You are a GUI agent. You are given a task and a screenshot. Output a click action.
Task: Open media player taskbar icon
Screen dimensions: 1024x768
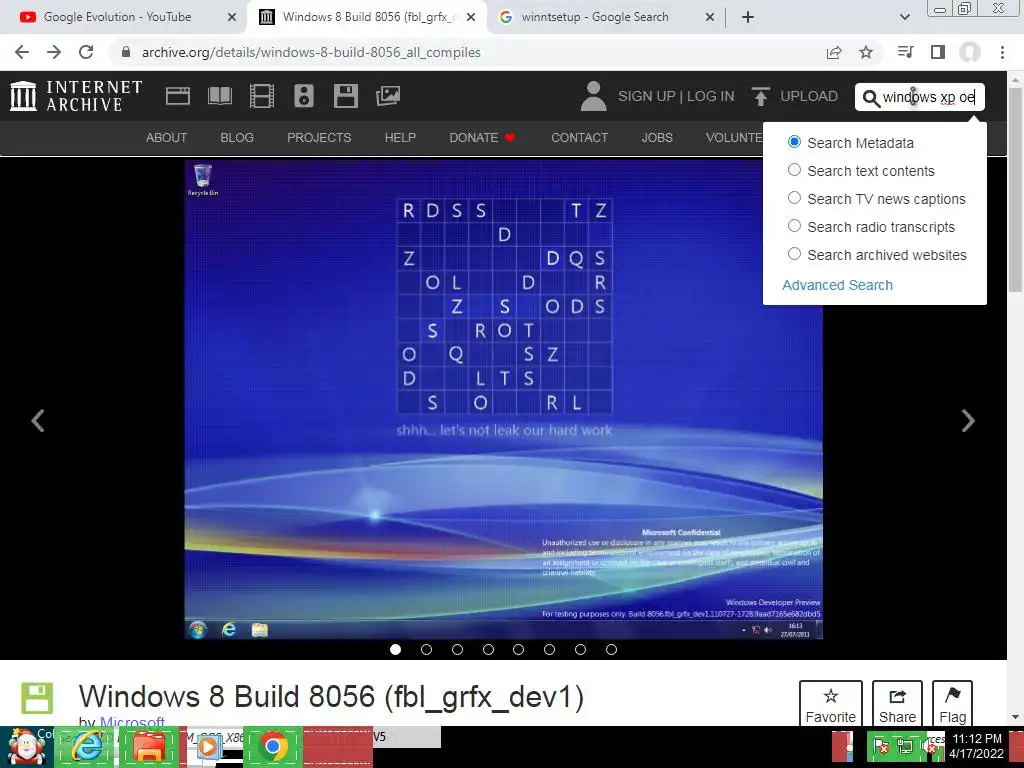pyautogui.click(x=208, y=746)
